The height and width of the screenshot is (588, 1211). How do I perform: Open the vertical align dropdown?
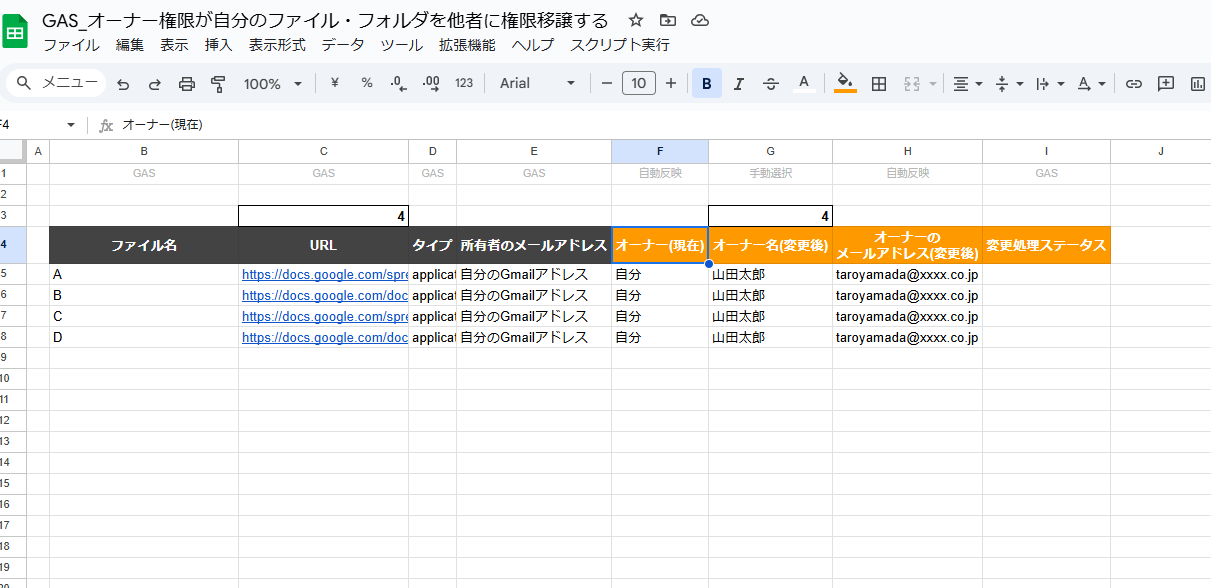coord(1009,84)
